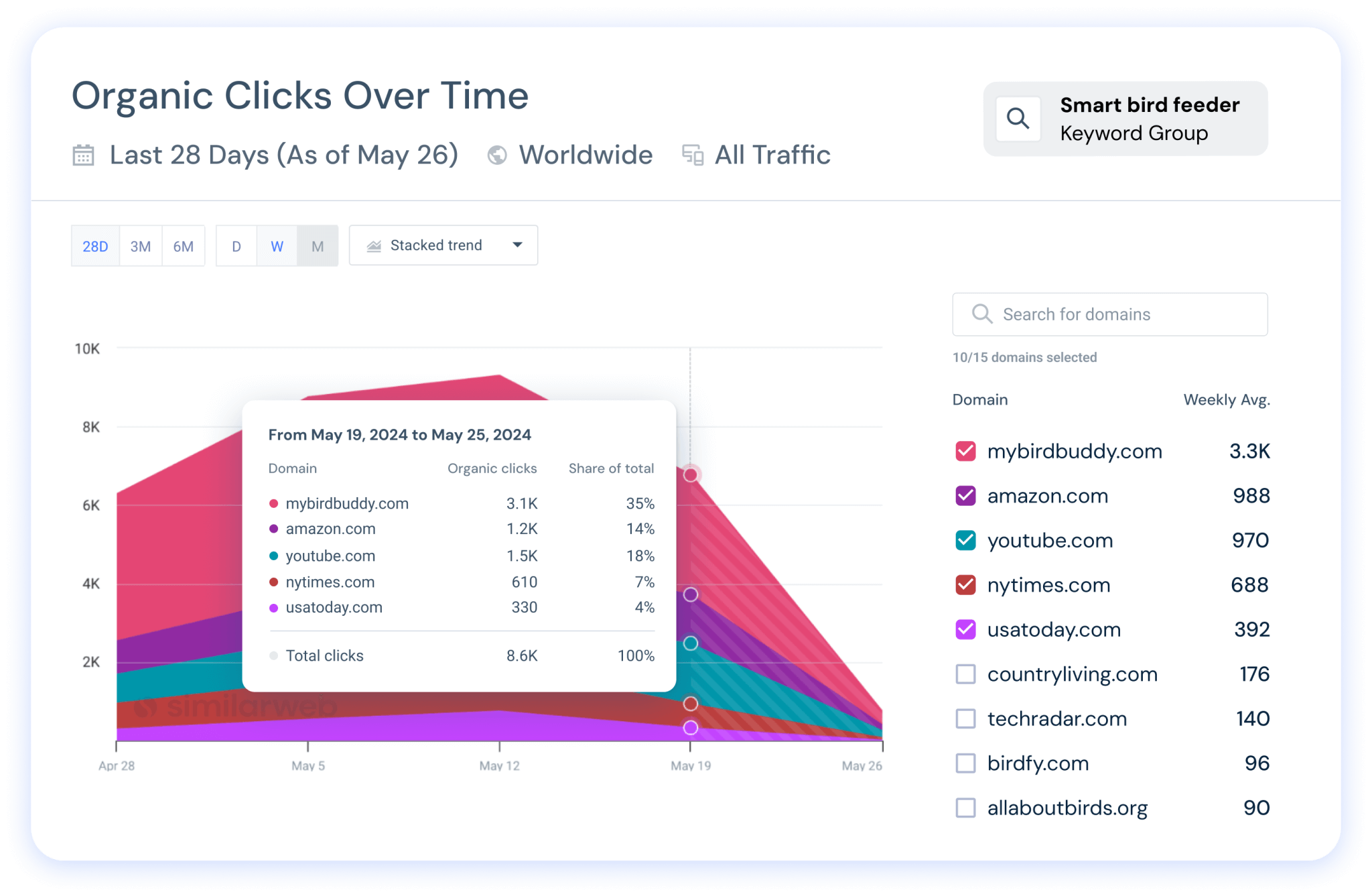The height and width of the screenshot is (896, 1372).
Task: Enable the countryliving.com checkbox
Action: [965, 674]
